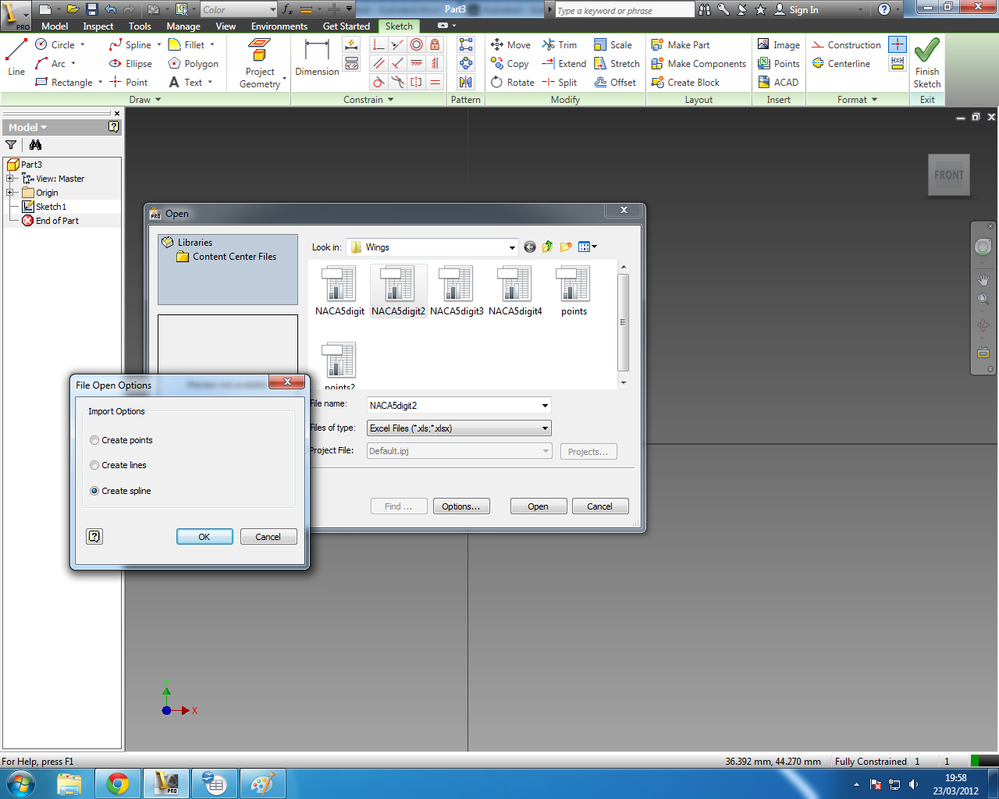This screenshot has width=999, height=799.
Task: Click Import Points from Insert panel
Action: [779, 63]
